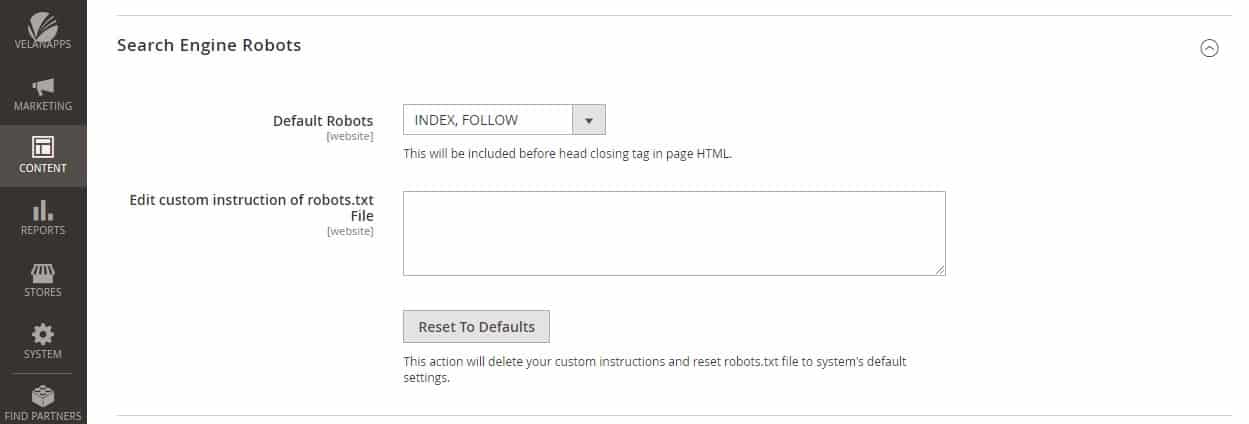Collapse section using the circled chevron icon
This screenshot has width=1249, height=424.
point(1209,48)
